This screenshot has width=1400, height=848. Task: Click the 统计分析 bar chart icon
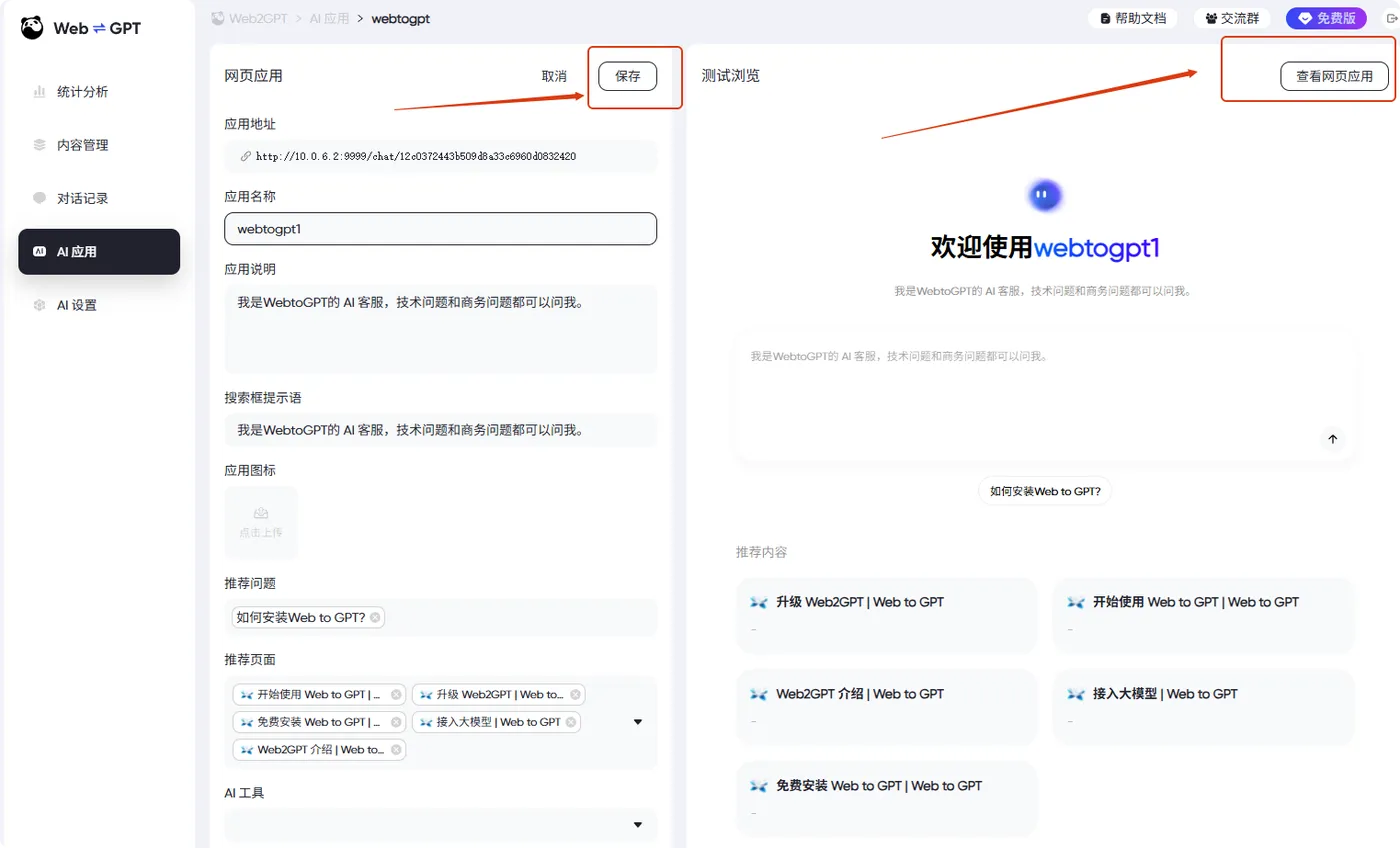[x=39, y=92]
